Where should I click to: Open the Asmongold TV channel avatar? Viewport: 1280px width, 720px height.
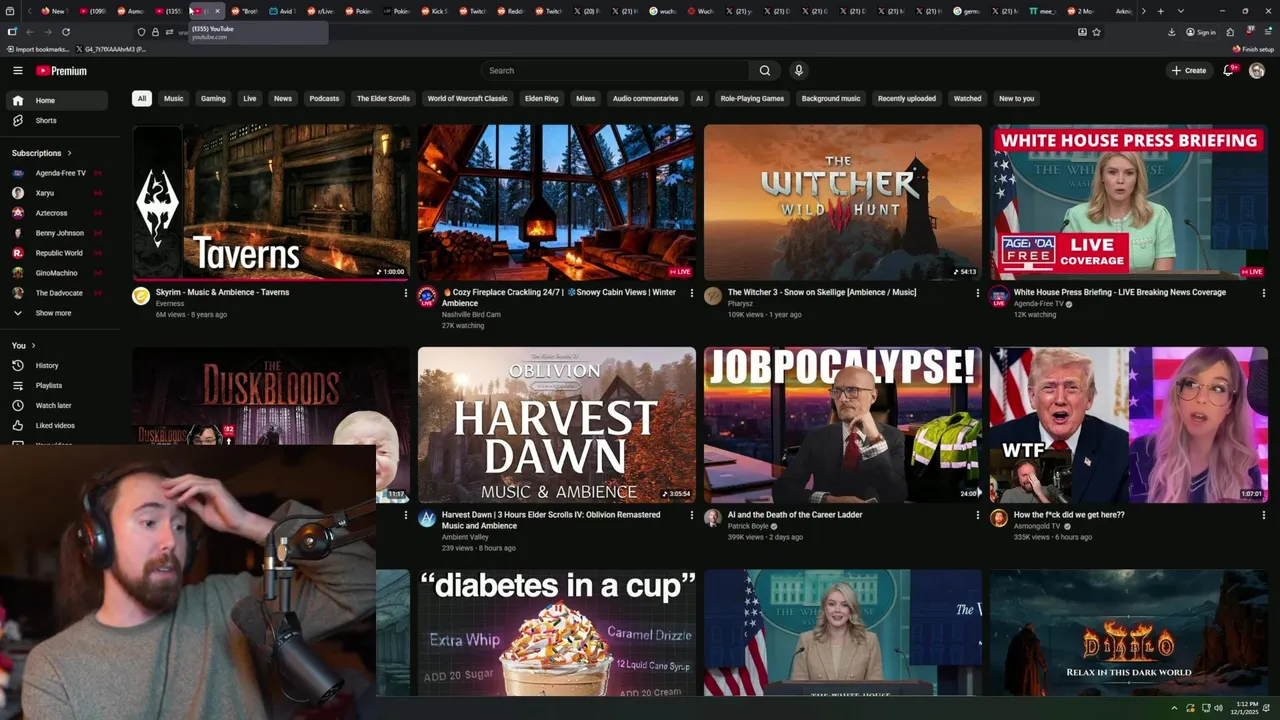[999, 518]
